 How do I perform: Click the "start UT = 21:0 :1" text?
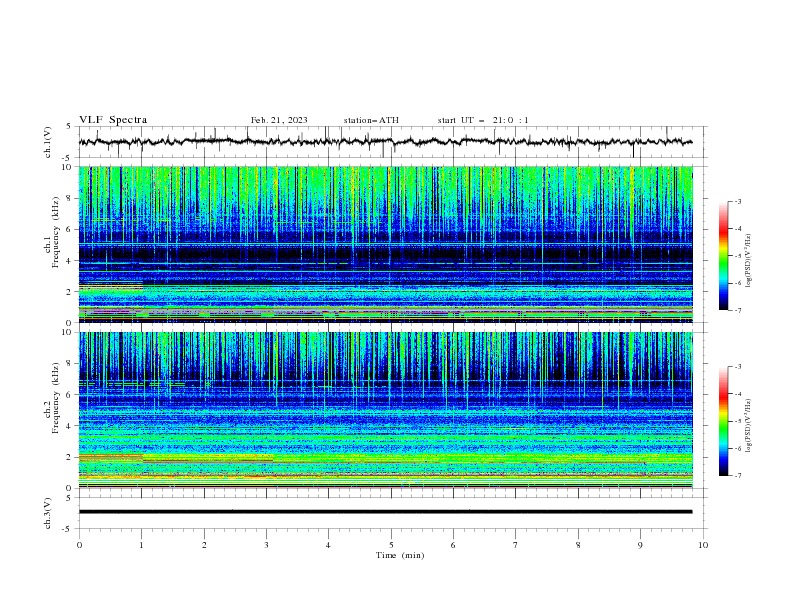pos(483,120)
